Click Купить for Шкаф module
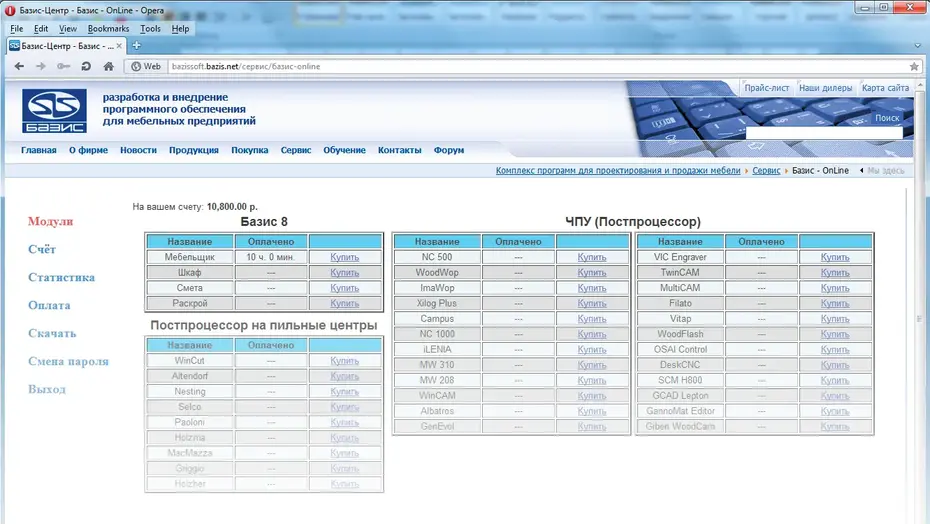 point(345,272)
